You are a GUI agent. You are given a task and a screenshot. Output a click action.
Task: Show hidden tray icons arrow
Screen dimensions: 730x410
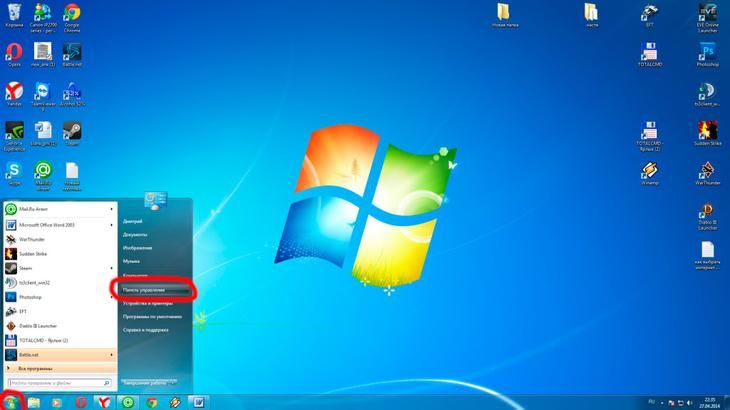[662, 403]
